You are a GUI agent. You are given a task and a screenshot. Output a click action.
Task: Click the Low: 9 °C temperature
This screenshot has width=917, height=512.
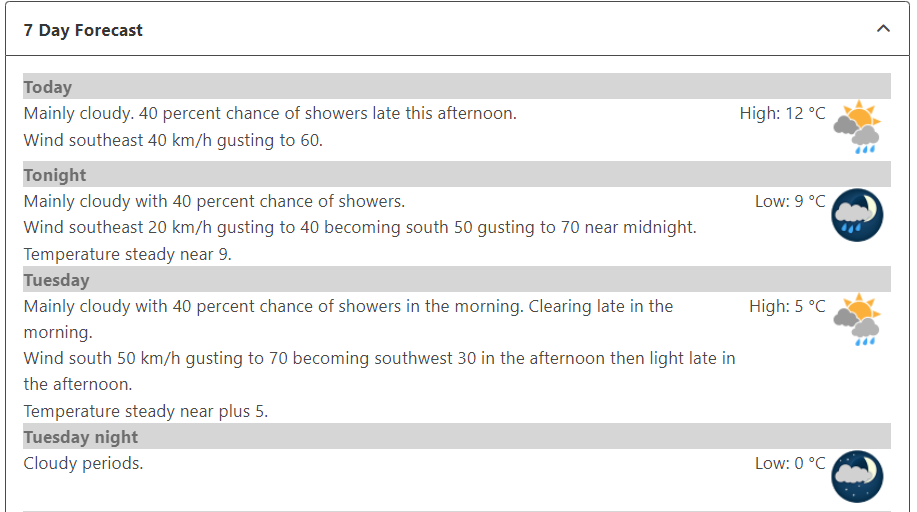(x=790, y=202)
